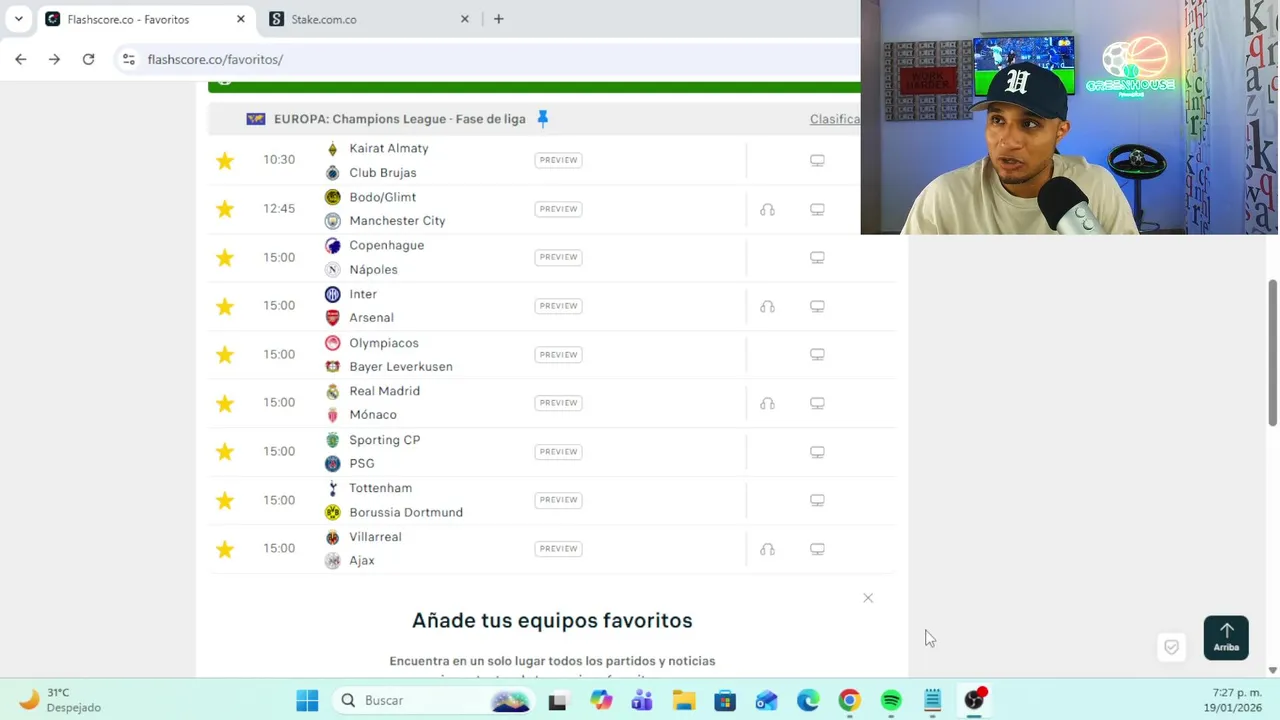Click TV broadcast icon for Villarreal vs Ajax
The height and width of the screenshot is (720, 1280).
pyautogui.click(x=817, y=550)
